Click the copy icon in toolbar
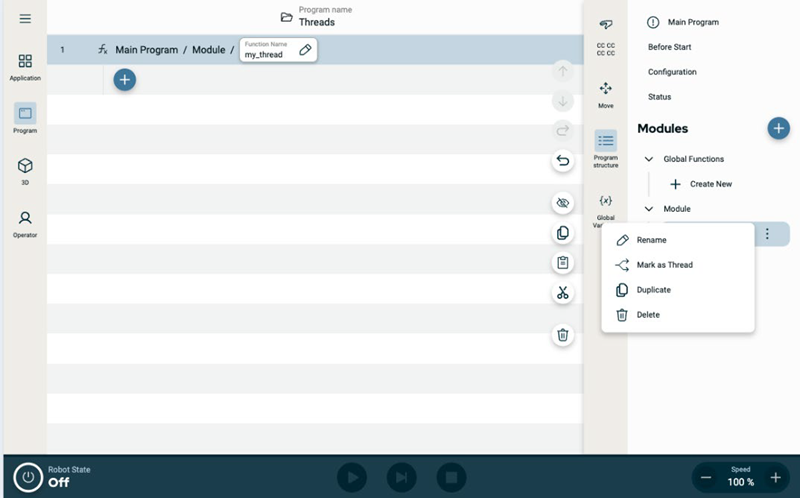Image resolution: width=800 pixels, height=498 pixels. coord(563,233)
